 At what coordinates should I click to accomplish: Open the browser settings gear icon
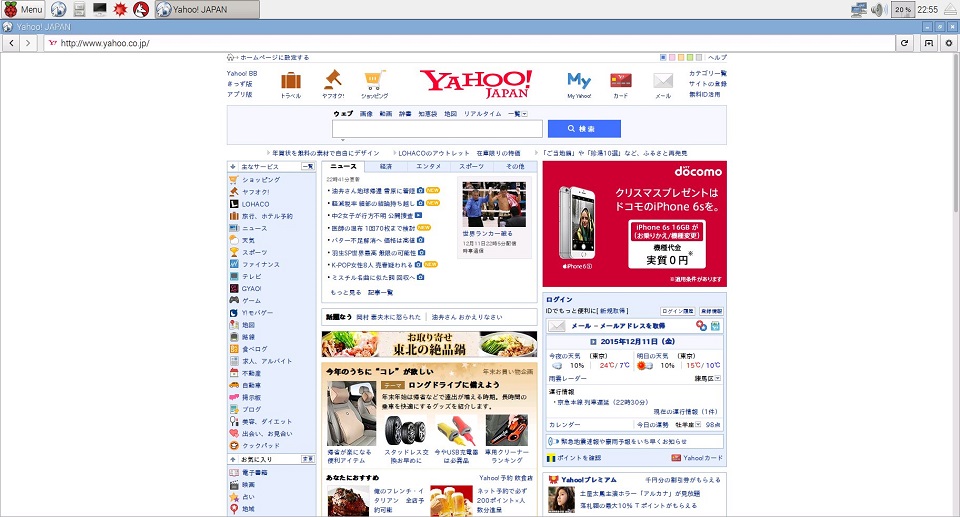949,43
